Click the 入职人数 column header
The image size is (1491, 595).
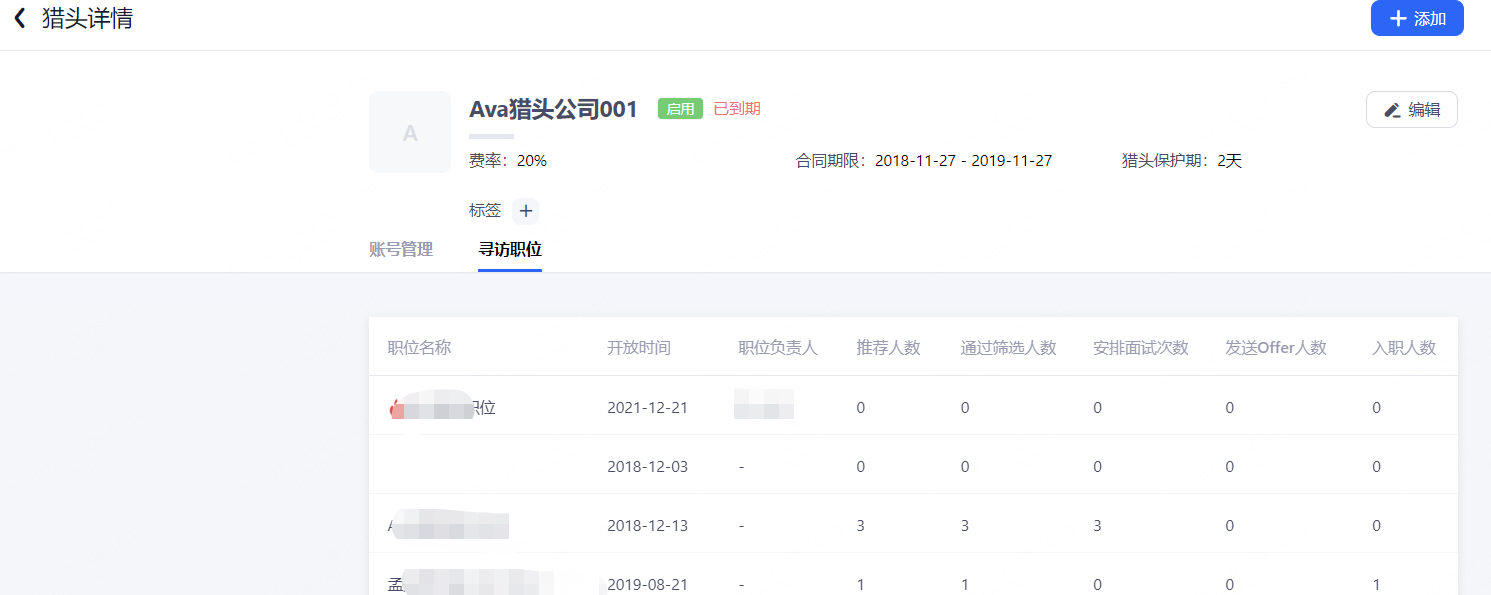point(1404,348)
